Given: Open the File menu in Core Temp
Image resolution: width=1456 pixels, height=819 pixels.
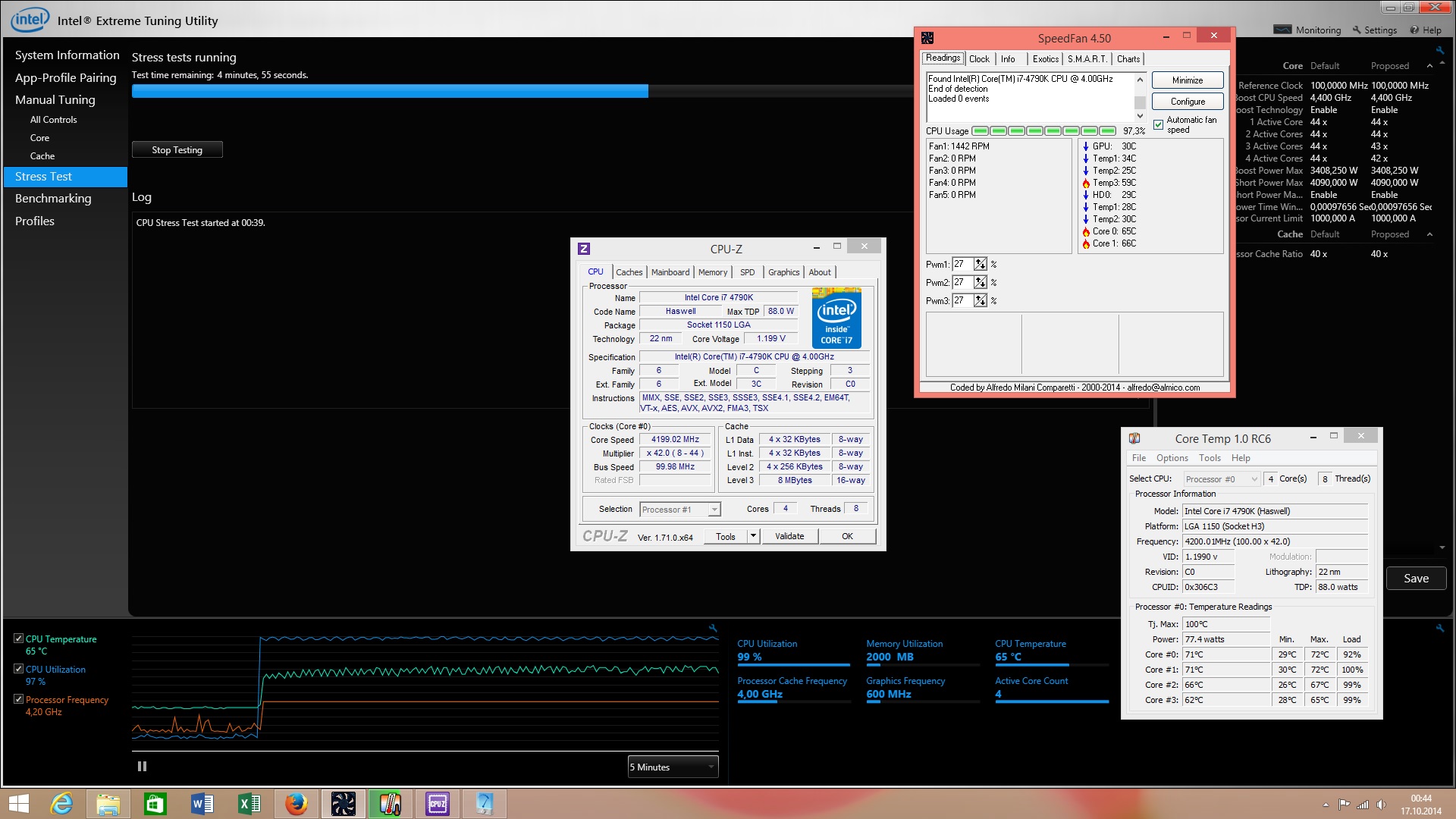Looking at the screenshot, I should (1139, 458).
